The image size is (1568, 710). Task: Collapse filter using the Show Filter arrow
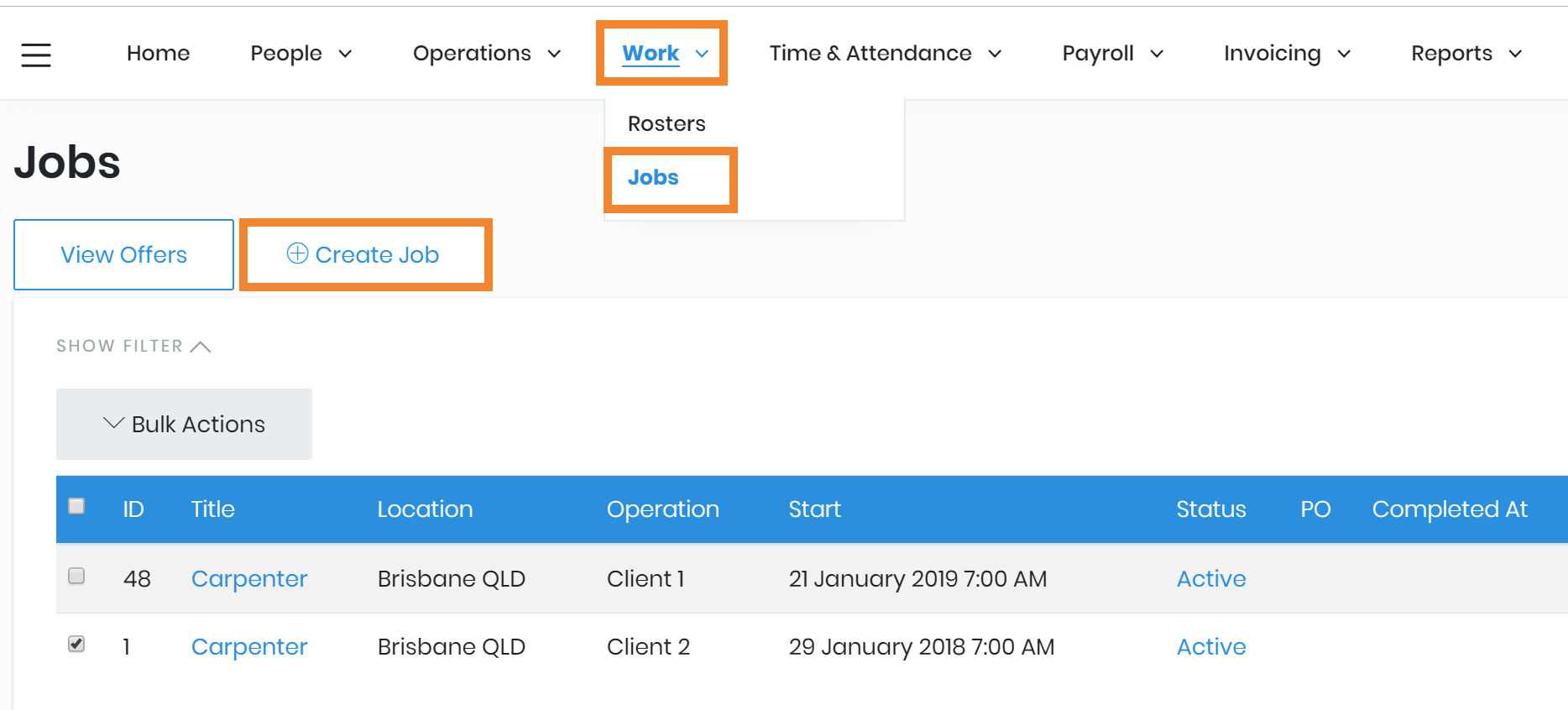201,347
